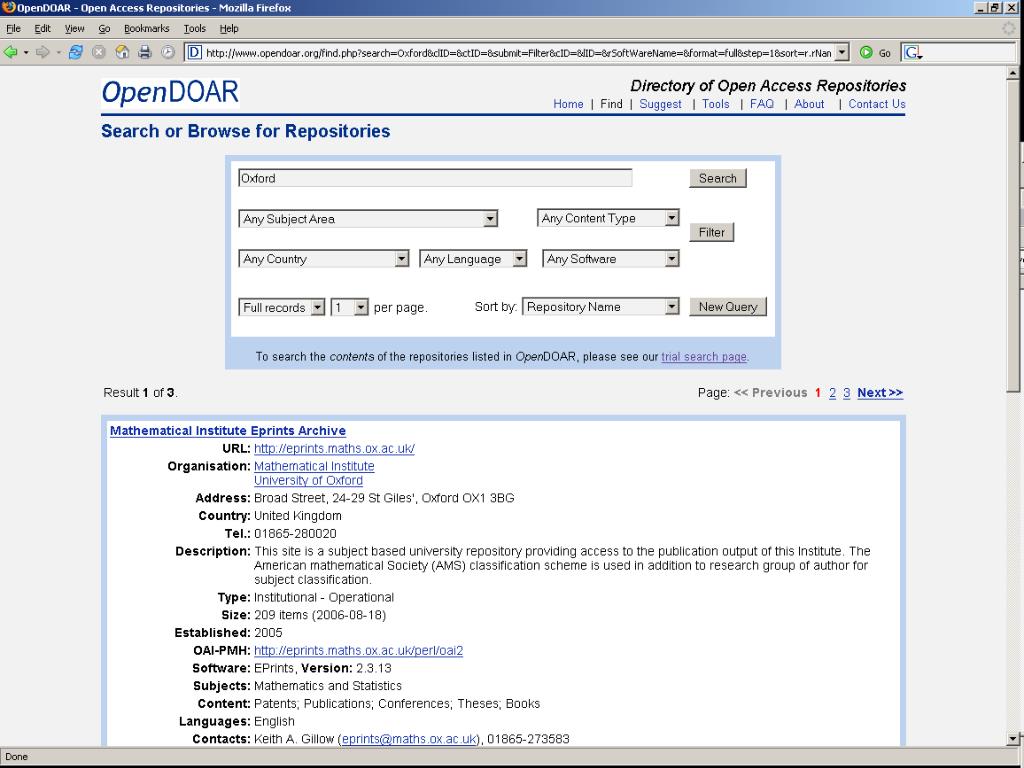Click the green Go button icon
This screenshot has height=768, width=1024.
coord(866,52)
